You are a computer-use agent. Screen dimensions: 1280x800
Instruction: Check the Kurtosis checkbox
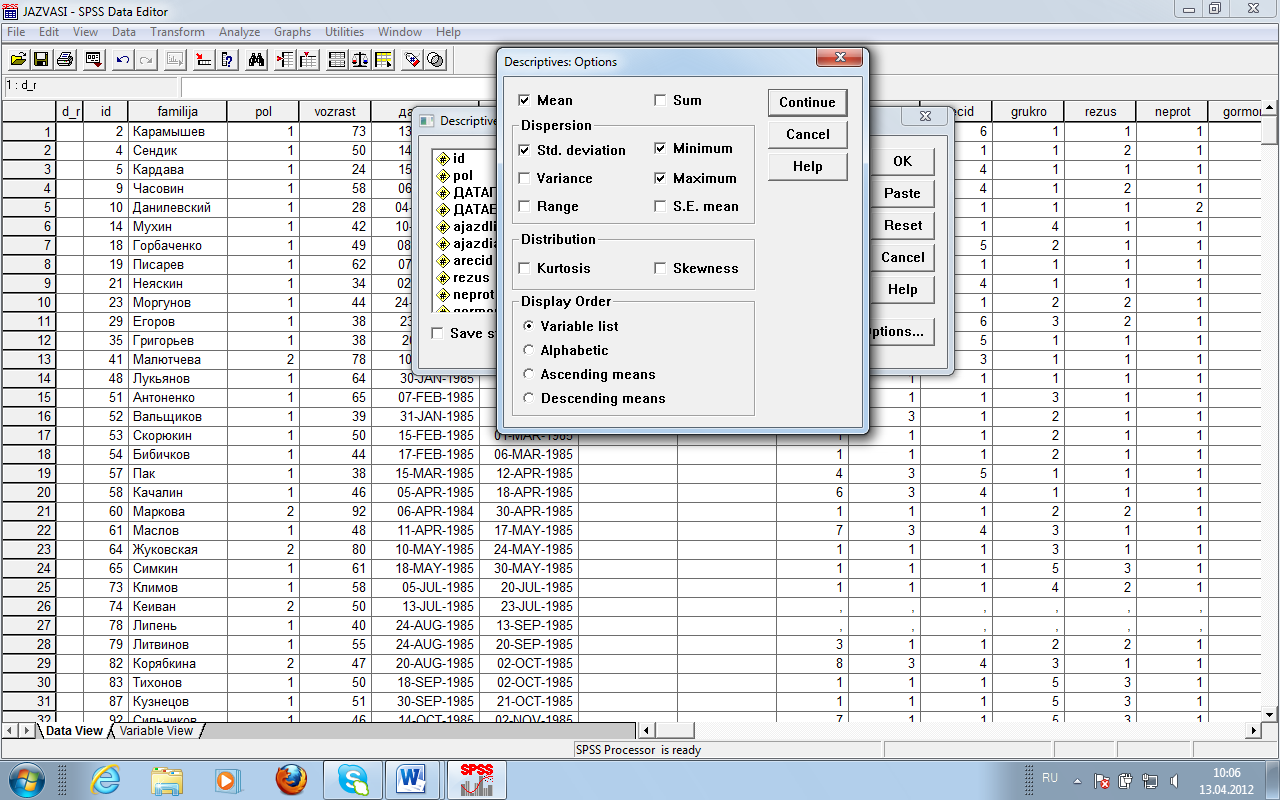pos(525,268)
